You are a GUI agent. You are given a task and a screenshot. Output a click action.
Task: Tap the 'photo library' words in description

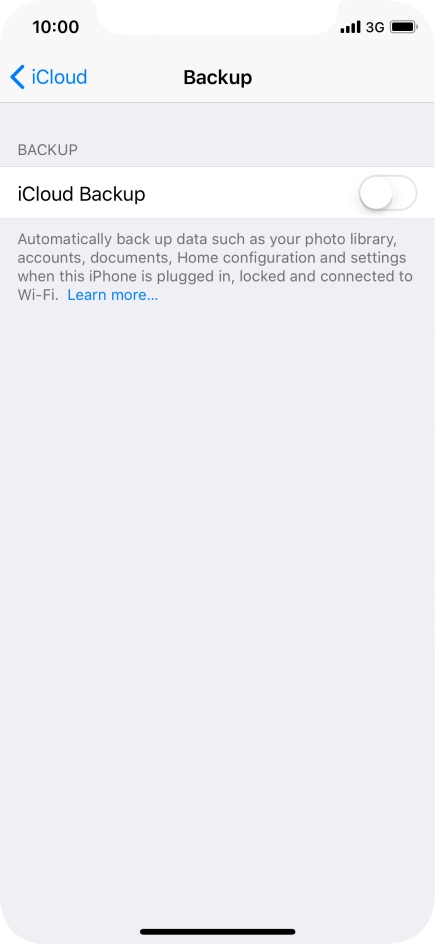coord(350,240)
